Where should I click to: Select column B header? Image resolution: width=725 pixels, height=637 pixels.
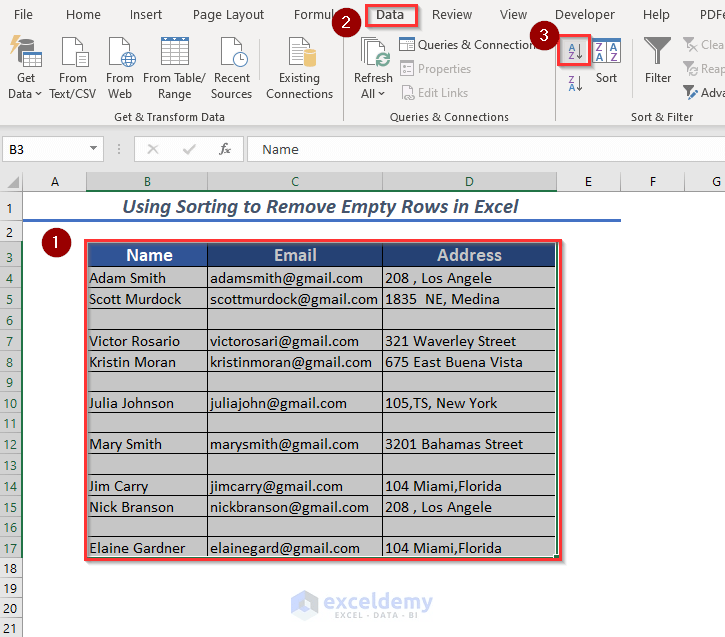click(147, 182)
